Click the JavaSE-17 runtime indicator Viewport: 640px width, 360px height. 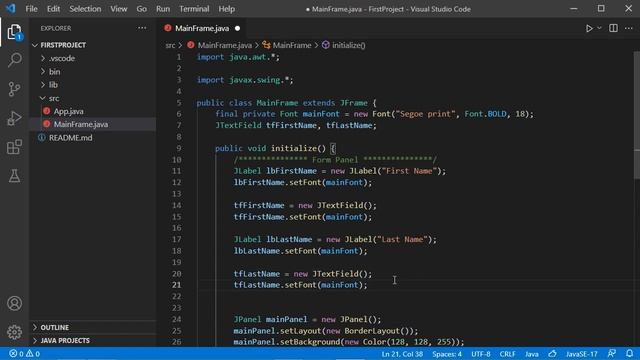click(x=581, y=354)
